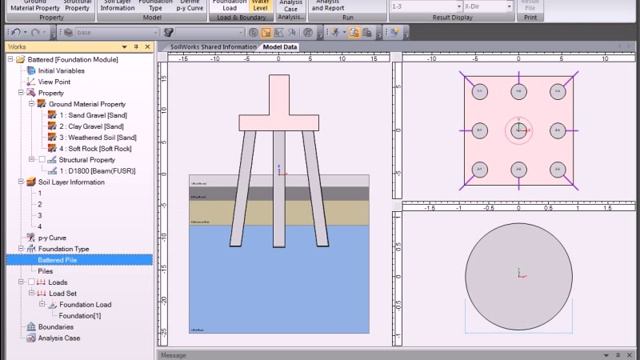This screenshot has width=640, height=360.
Task: Collapse the Foundation Type node
Action: [21, 248]
